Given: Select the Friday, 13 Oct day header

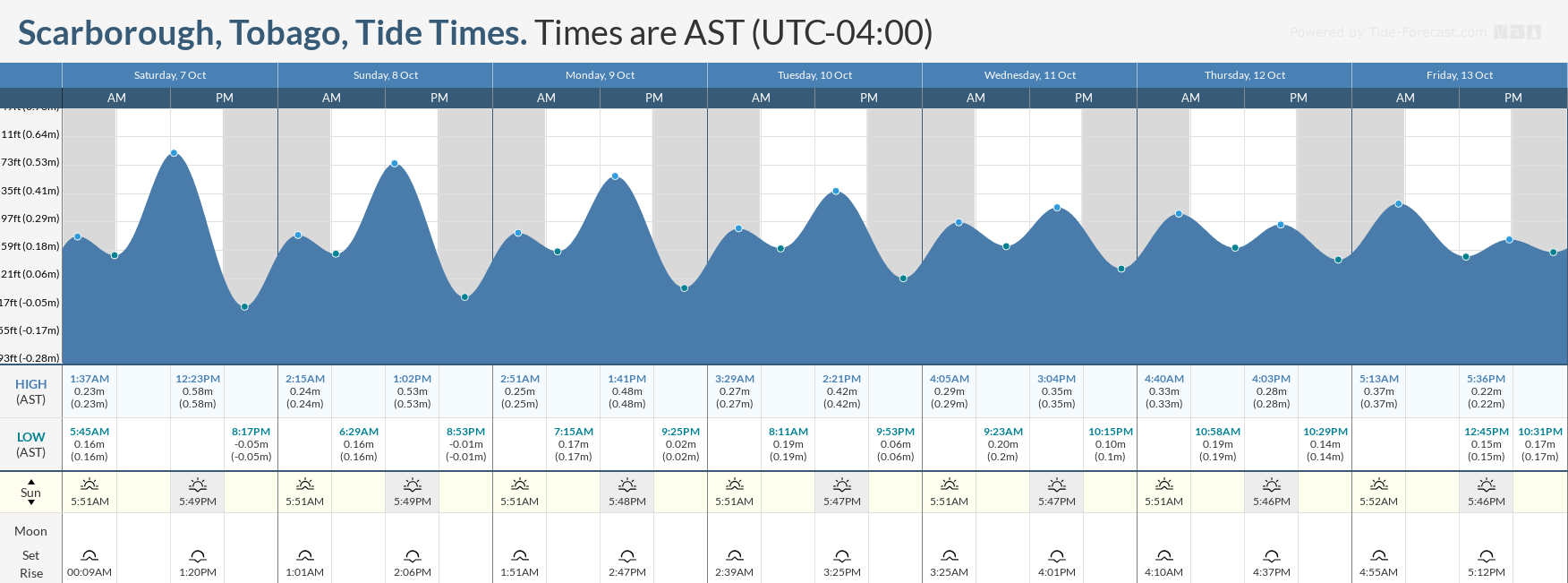Looking at the screenshot, I should [x=1460, y=75].
